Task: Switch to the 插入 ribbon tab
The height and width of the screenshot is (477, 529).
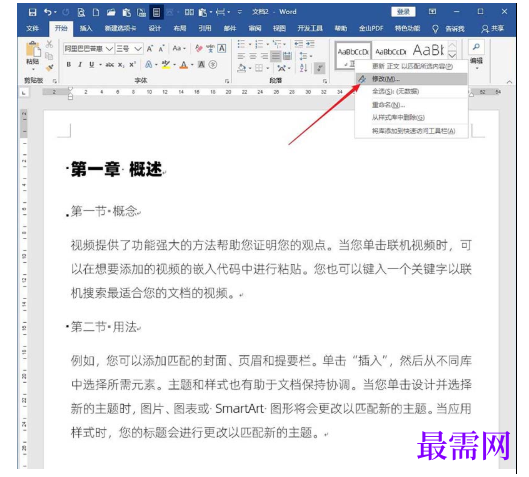Action: coord(86,28)
